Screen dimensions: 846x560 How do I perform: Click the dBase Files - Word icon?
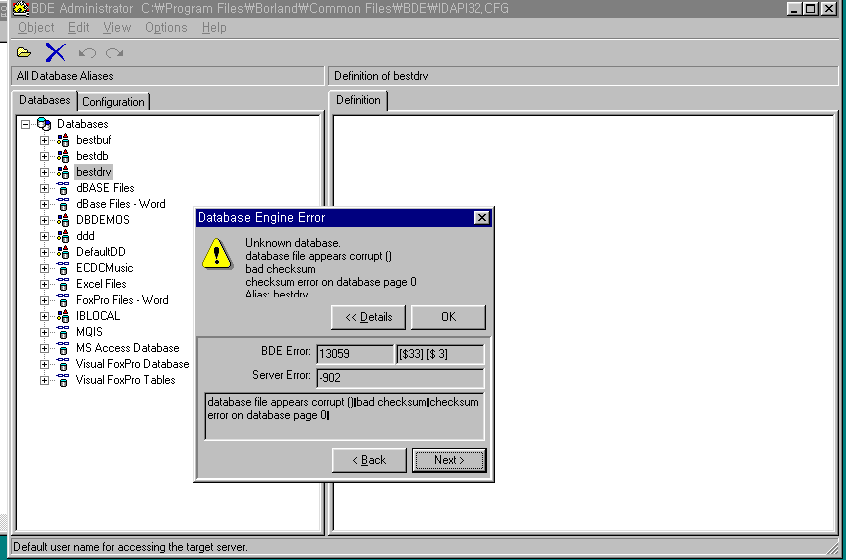coord(63,204)
